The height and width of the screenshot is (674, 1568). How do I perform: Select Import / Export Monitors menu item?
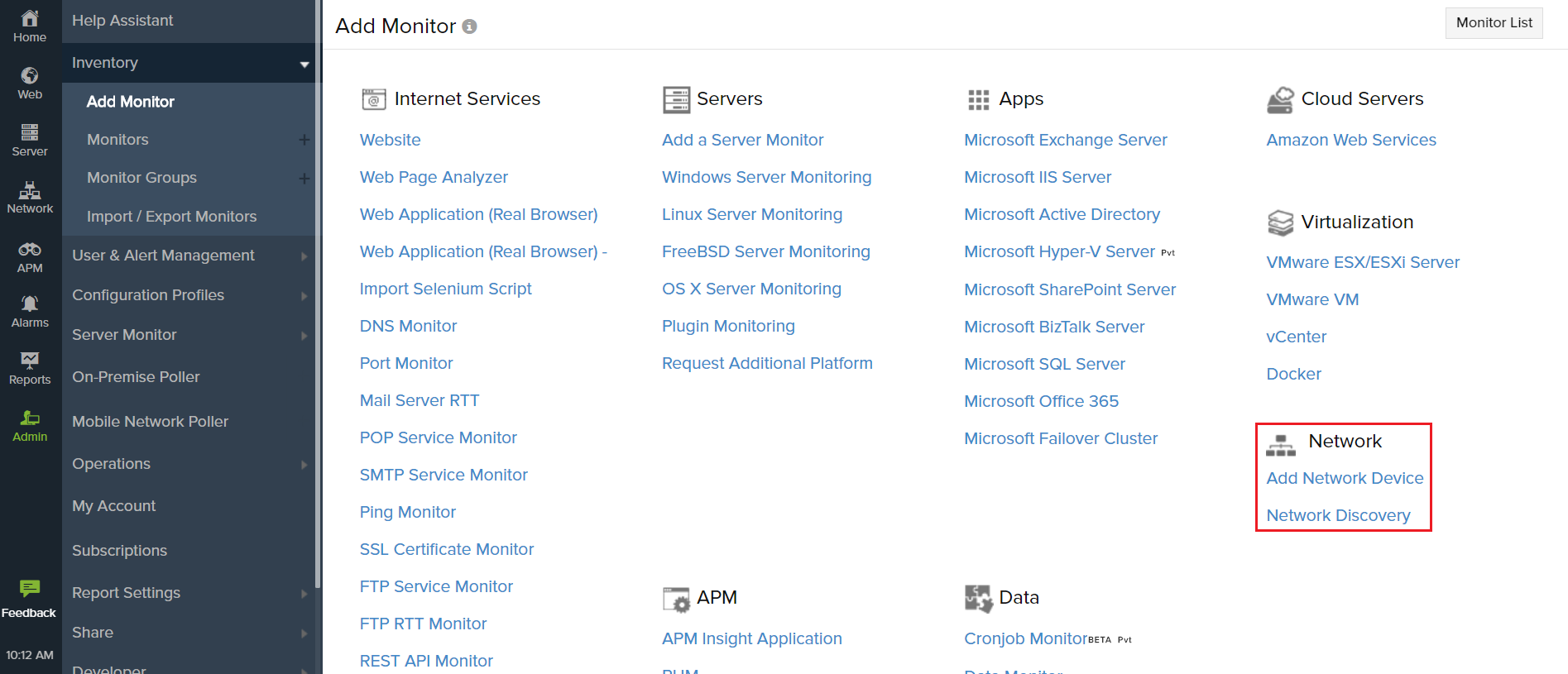[x=171, y=217]
